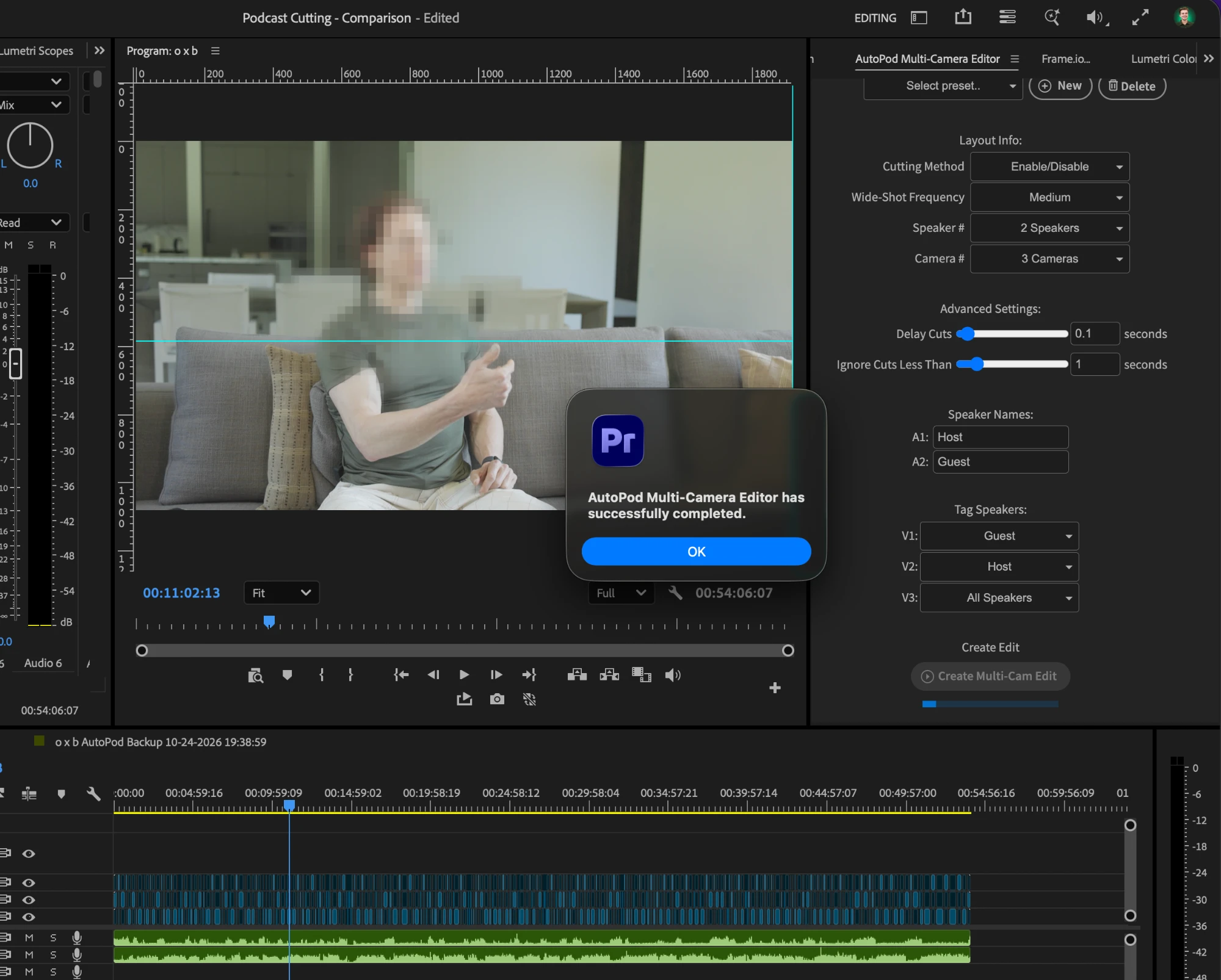
Task: Click the Quick Export share icon
Action: (963, 16)
